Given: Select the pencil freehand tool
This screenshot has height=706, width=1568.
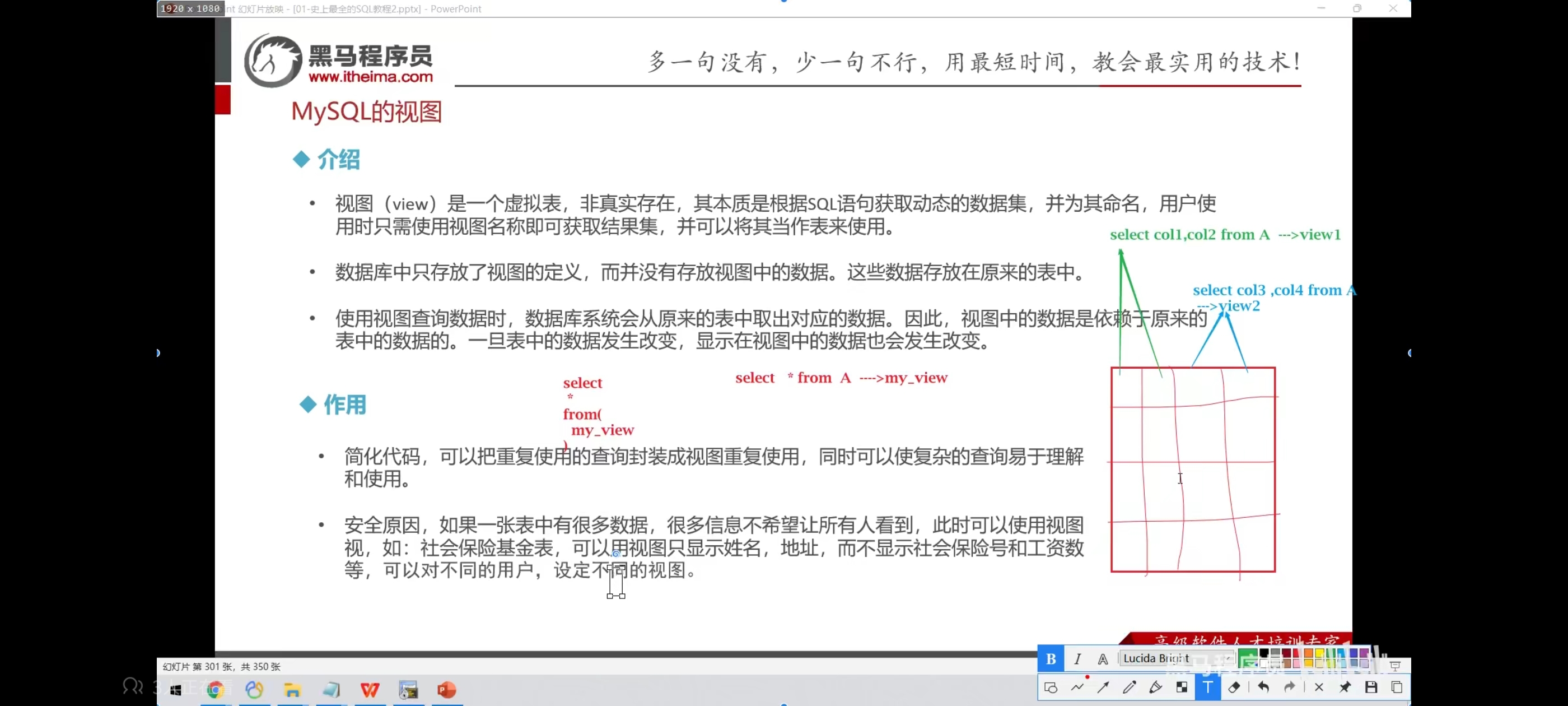Looking at the screenshot, I should (1129, 687).
